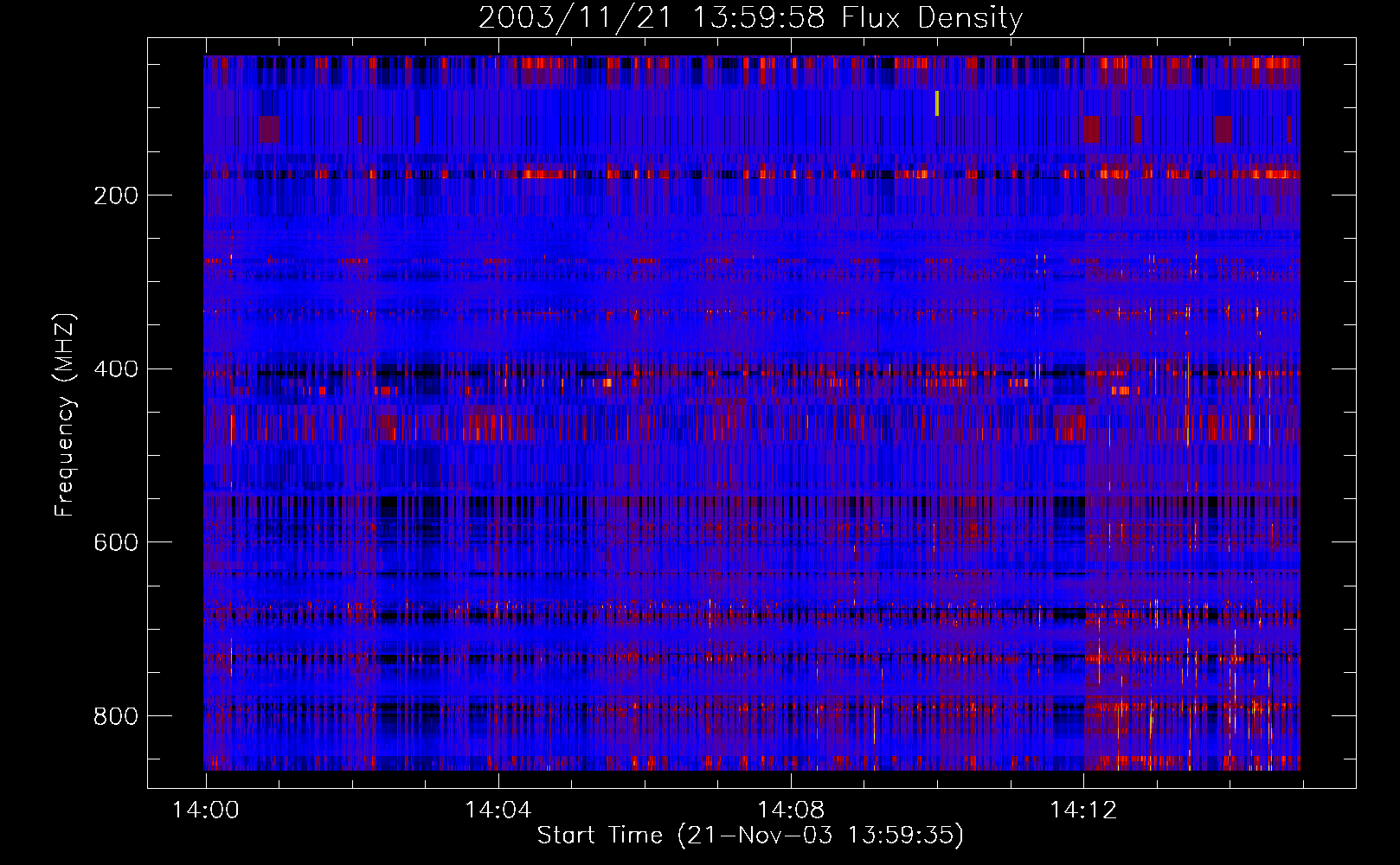Click the 14:04 time tick label
The image size is (1400, 865).
pos(498,811)
